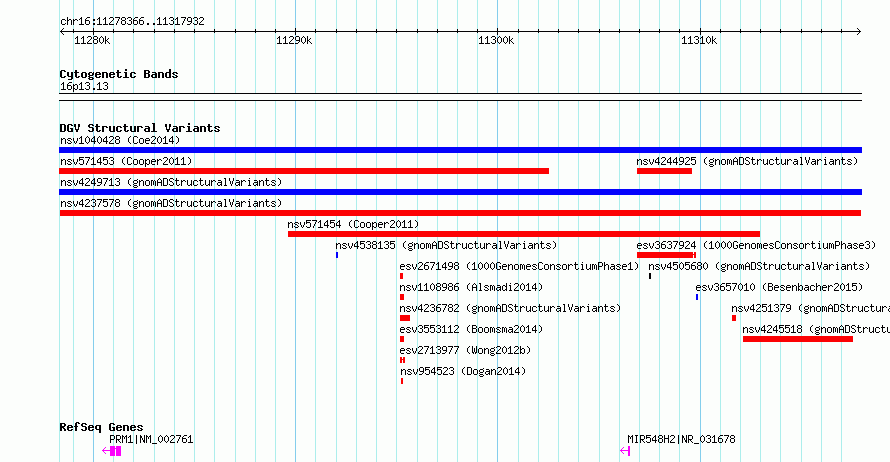Click nsv1108986 (Alsmadi2014) label

(x=471, y=287)
